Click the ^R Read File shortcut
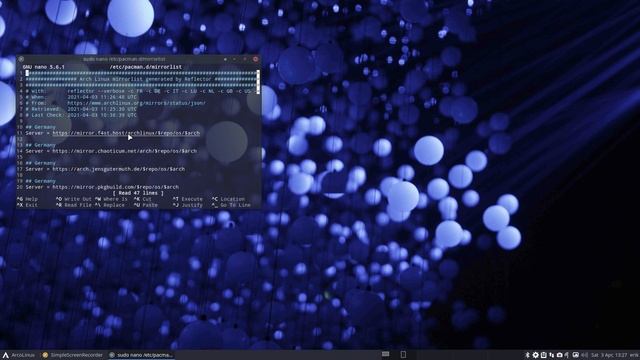Viewport: 640px width, 360px height. click(x=74, y=205)
